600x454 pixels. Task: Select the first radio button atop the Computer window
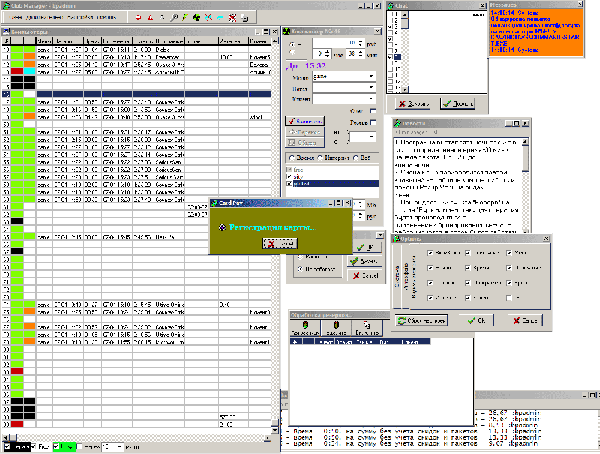[x=292, y=44]
